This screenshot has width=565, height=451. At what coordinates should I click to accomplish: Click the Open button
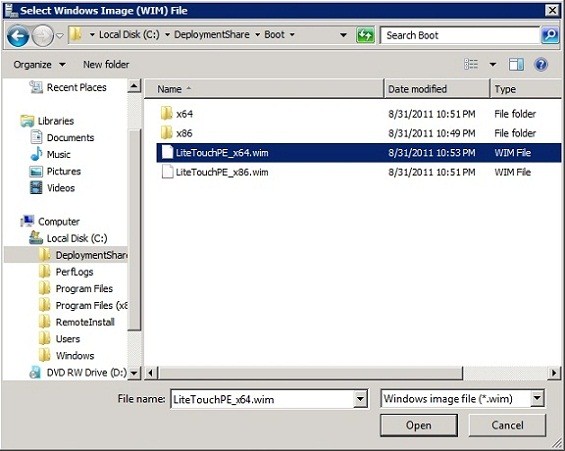419,425
